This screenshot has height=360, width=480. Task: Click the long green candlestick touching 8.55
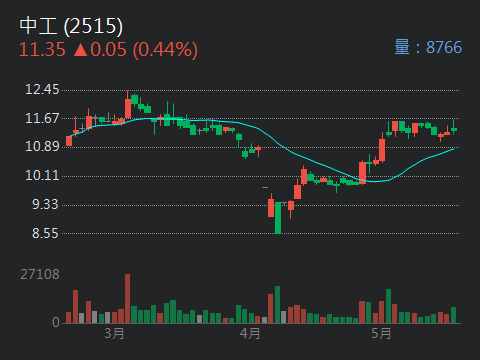point(278,218)
